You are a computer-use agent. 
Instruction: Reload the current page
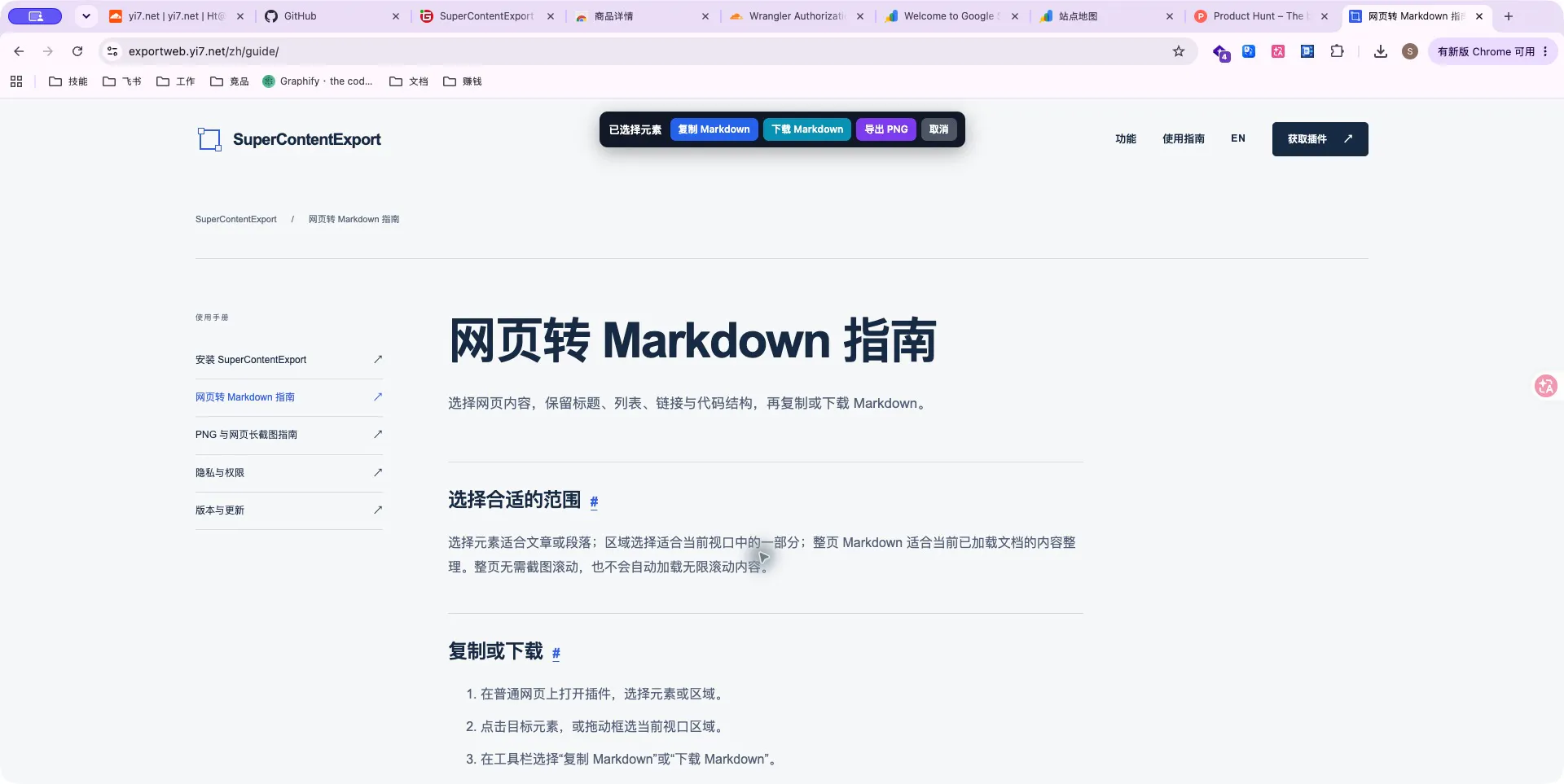(x=77, y=51)
